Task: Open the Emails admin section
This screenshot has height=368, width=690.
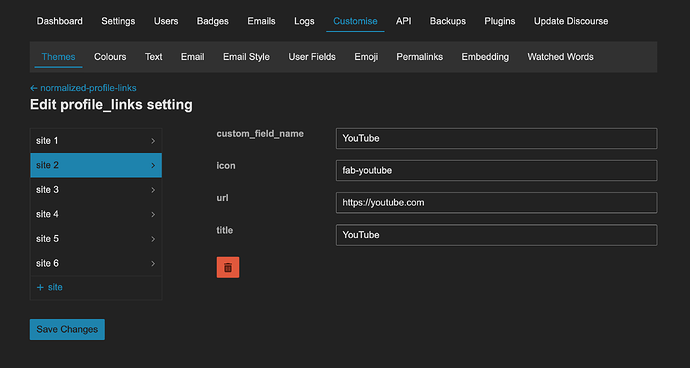Action: 261,21
